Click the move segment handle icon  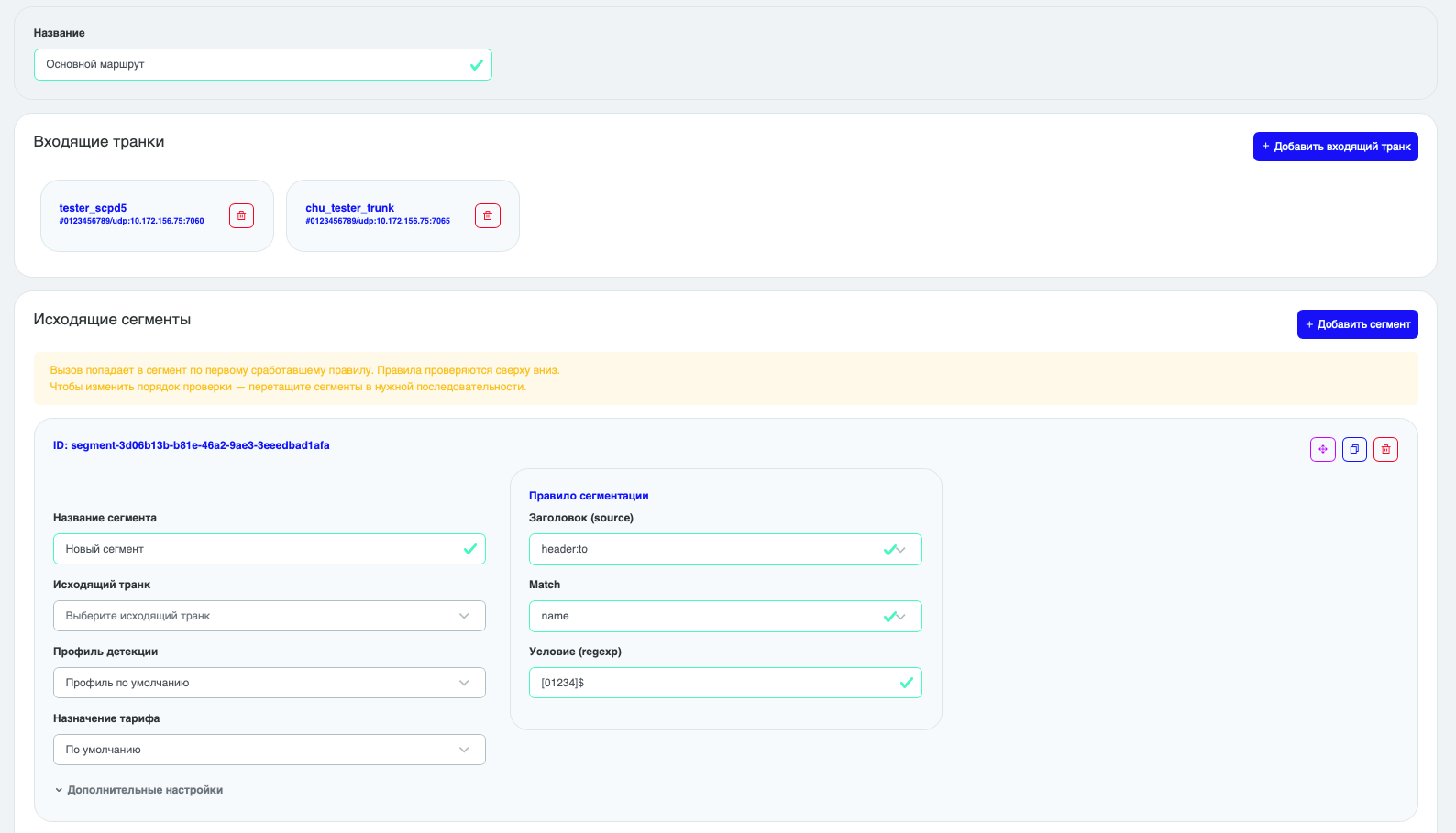[x=1323, y=449]
